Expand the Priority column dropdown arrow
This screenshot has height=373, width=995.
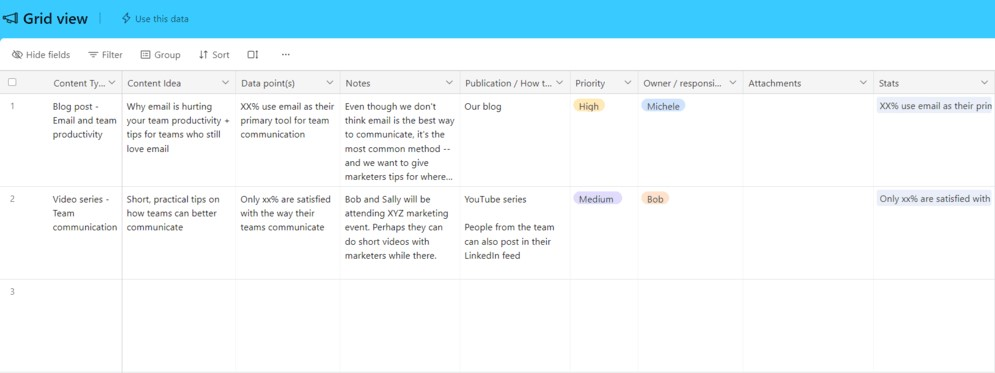[x=628, y=83]
